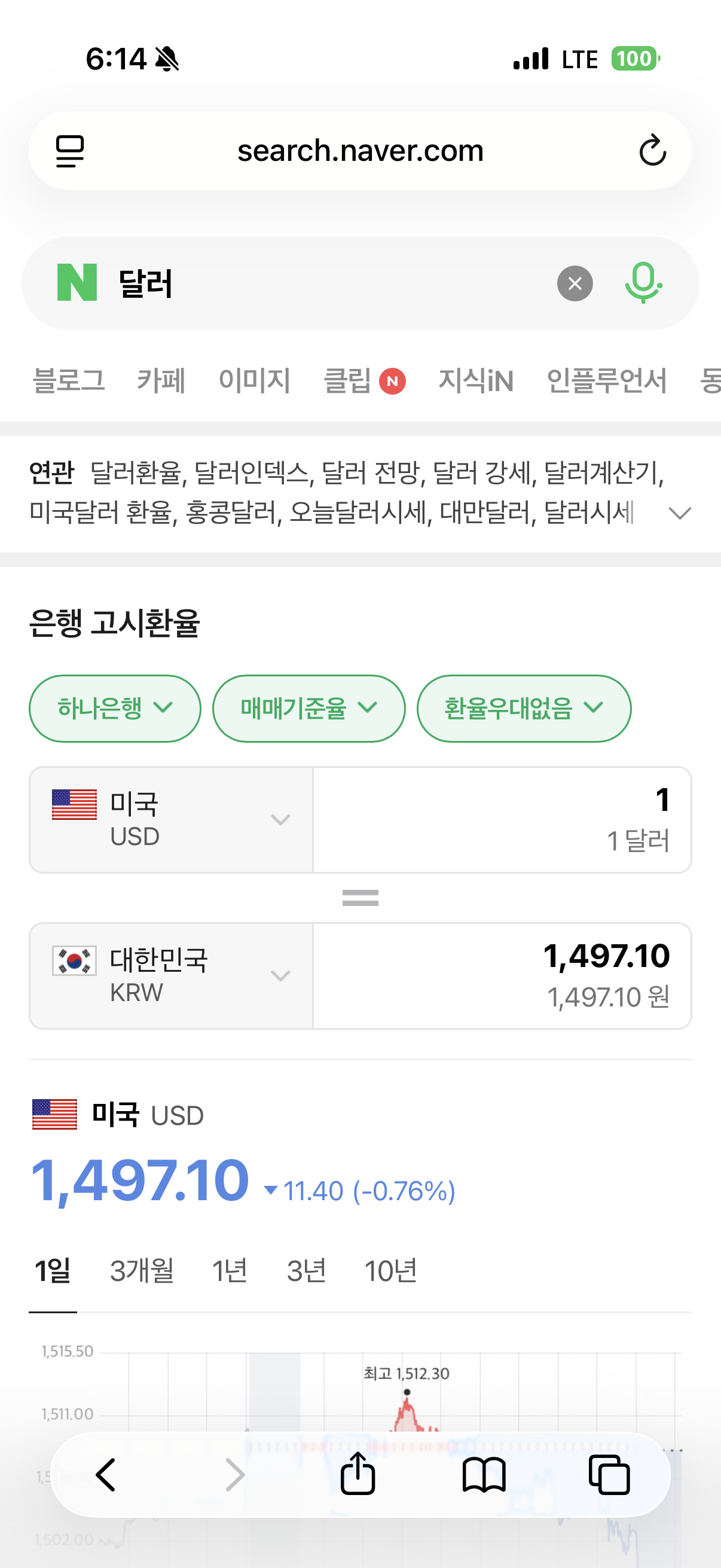The image size is (721, 1568).
Task: Tap the 1 달러 amount input field
Action: [x=502, y=819]
